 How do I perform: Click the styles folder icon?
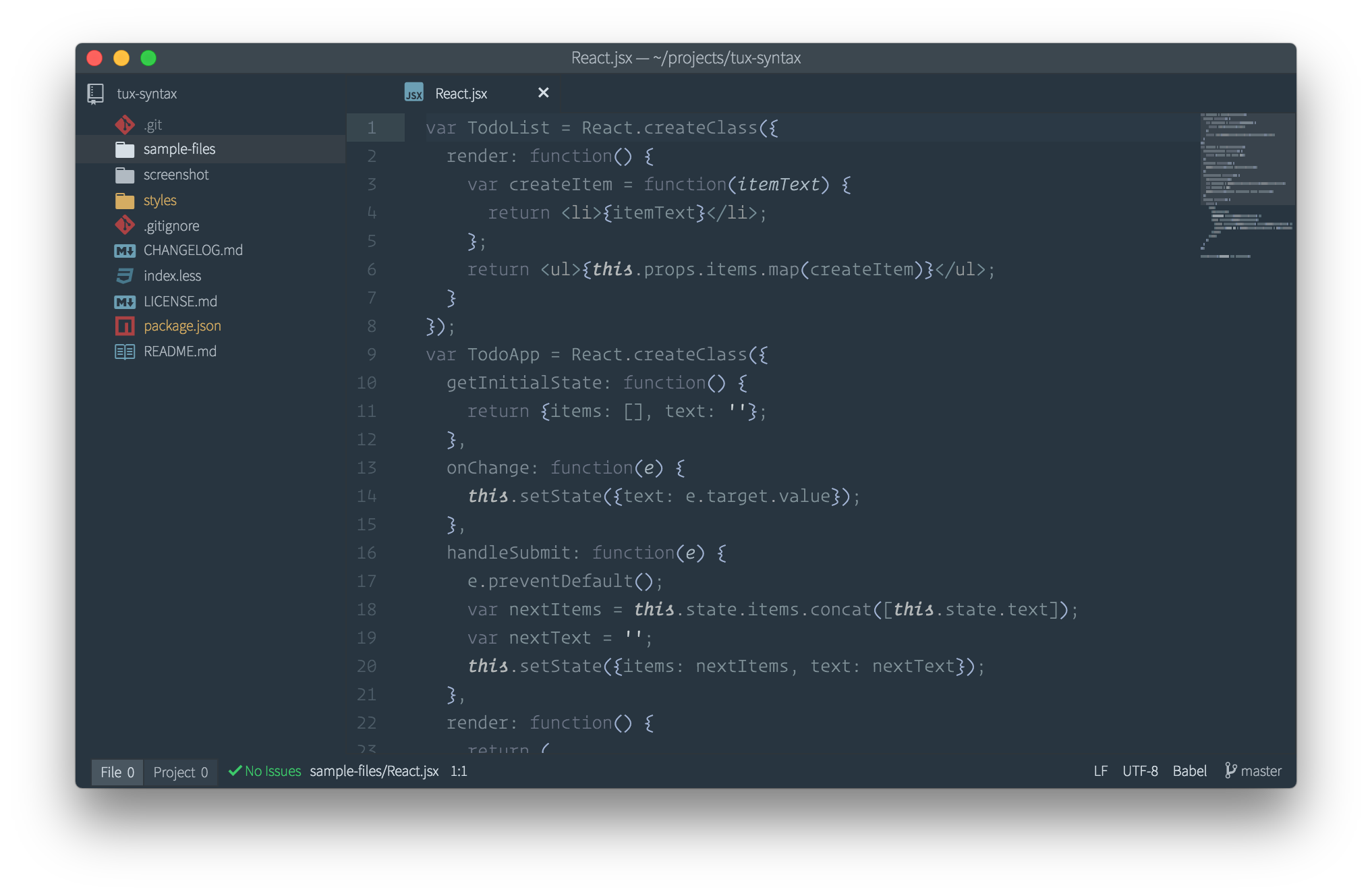pos(125,201)
